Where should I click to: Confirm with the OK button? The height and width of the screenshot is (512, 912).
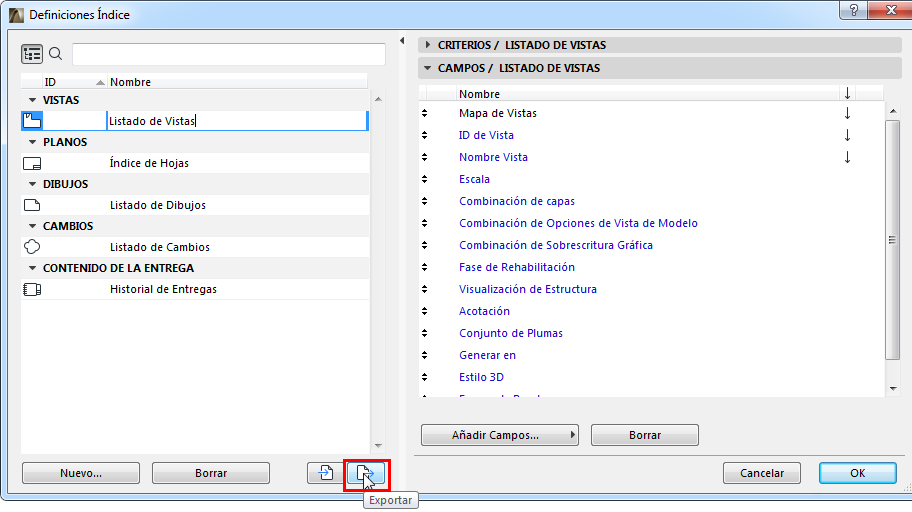tap(858, 473)
